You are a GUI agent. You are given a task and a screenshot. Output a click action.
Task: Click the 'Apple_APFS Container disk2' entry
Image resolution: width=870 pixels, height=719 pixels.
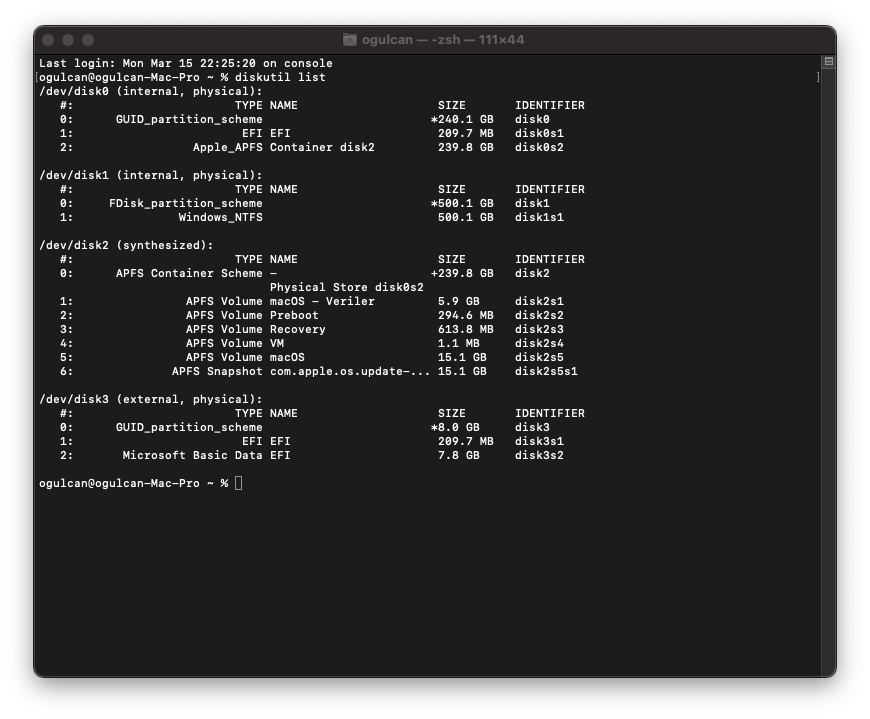click(284, 147)
